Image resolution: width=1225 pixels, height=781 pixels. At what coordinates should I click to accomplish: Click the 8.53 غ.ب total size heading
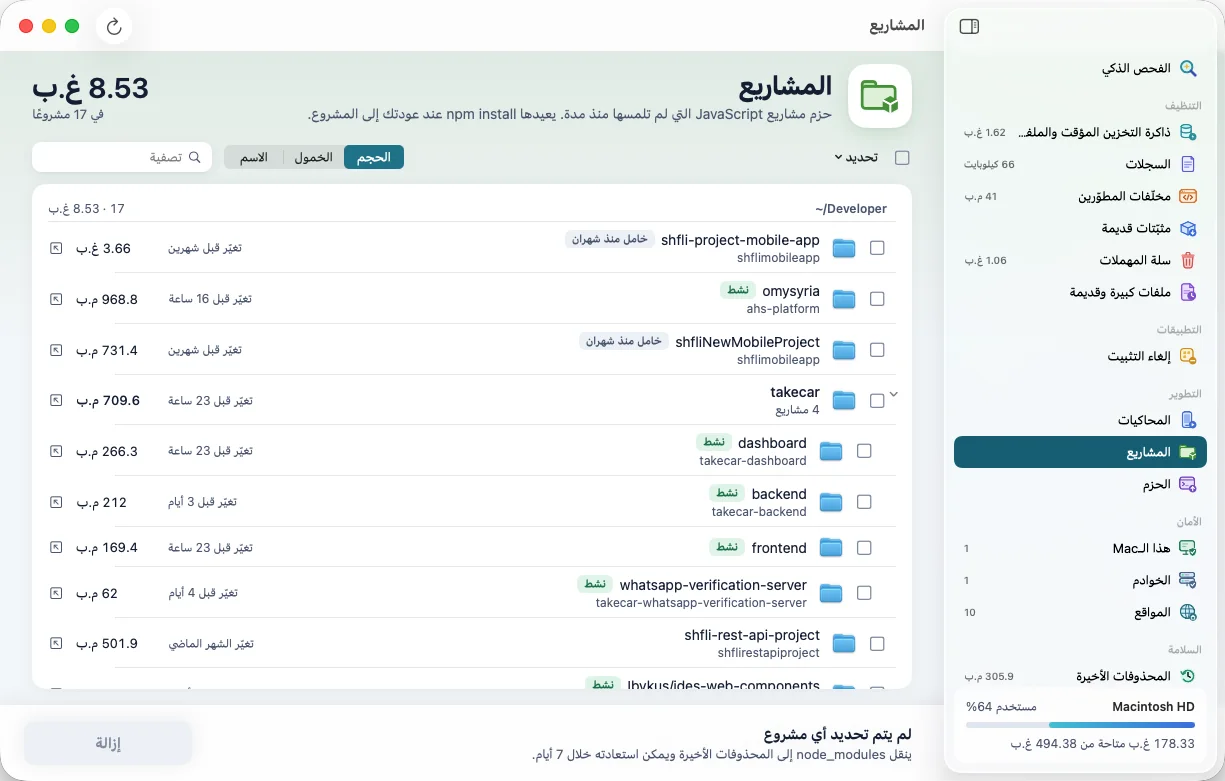tap(90, 88)
